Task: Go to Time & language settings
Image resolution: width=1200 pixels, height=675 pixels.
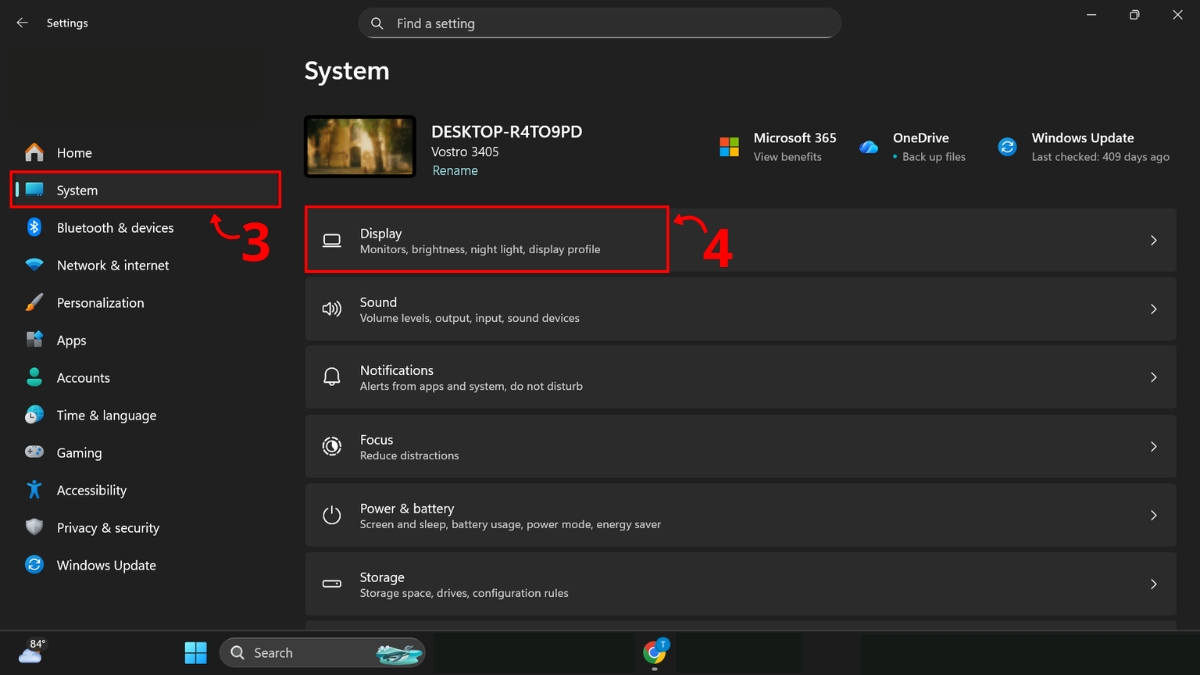Action: tap(106, 416)
